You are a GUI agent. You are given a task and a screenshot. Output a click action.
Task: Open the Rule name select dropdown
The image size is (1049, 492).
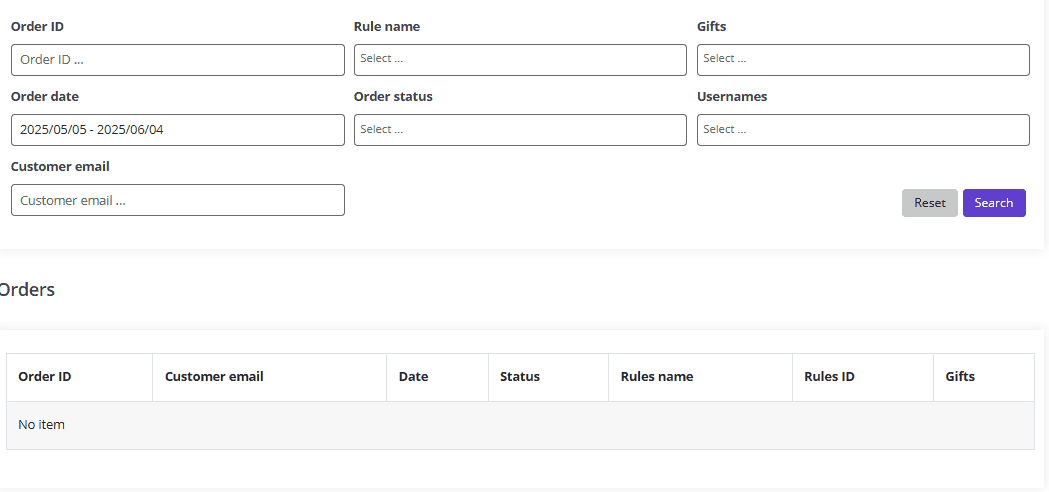(x=520, y=60)
